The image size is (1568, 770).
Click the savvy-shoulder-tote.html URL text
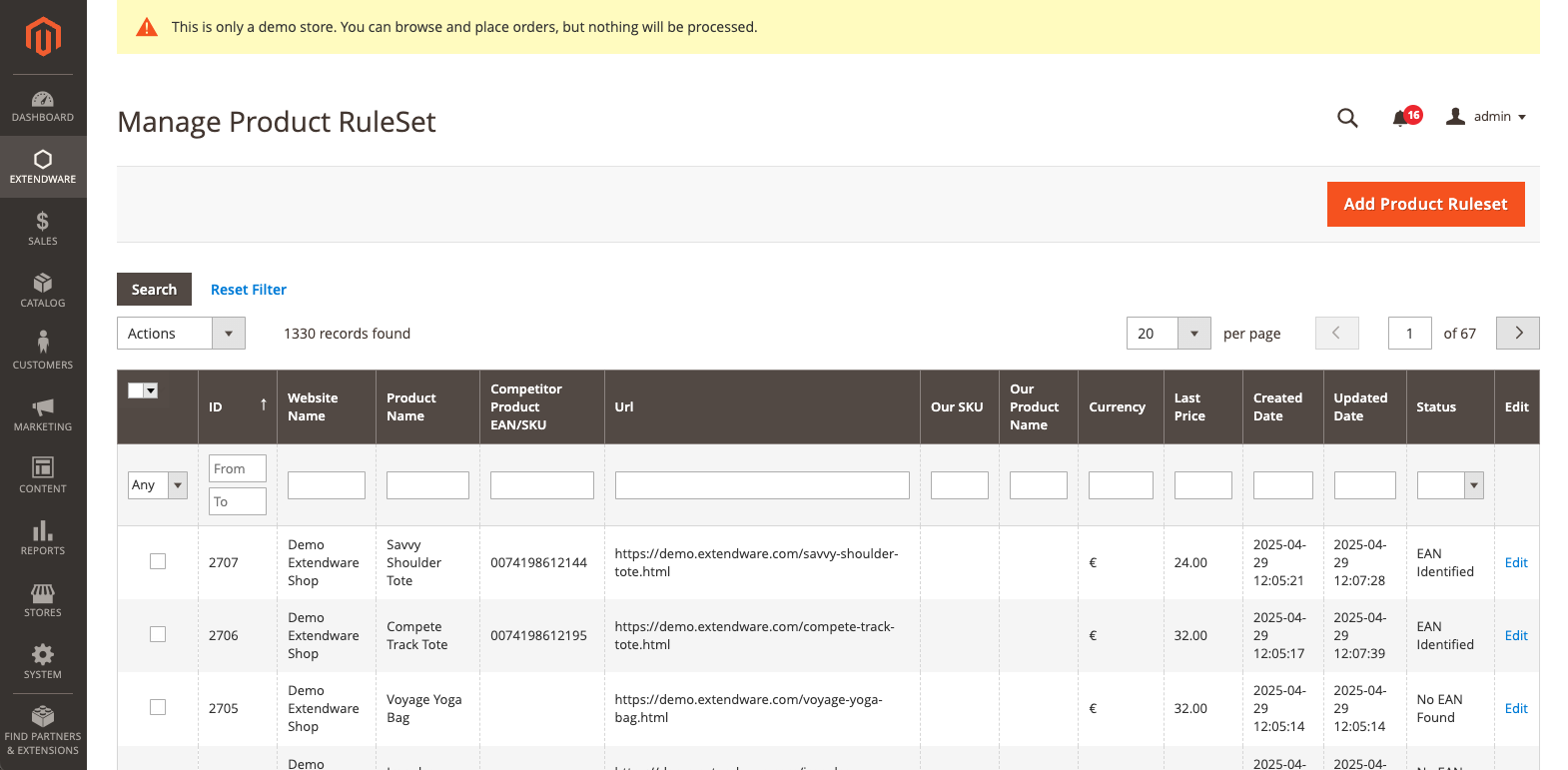[756, 562]
